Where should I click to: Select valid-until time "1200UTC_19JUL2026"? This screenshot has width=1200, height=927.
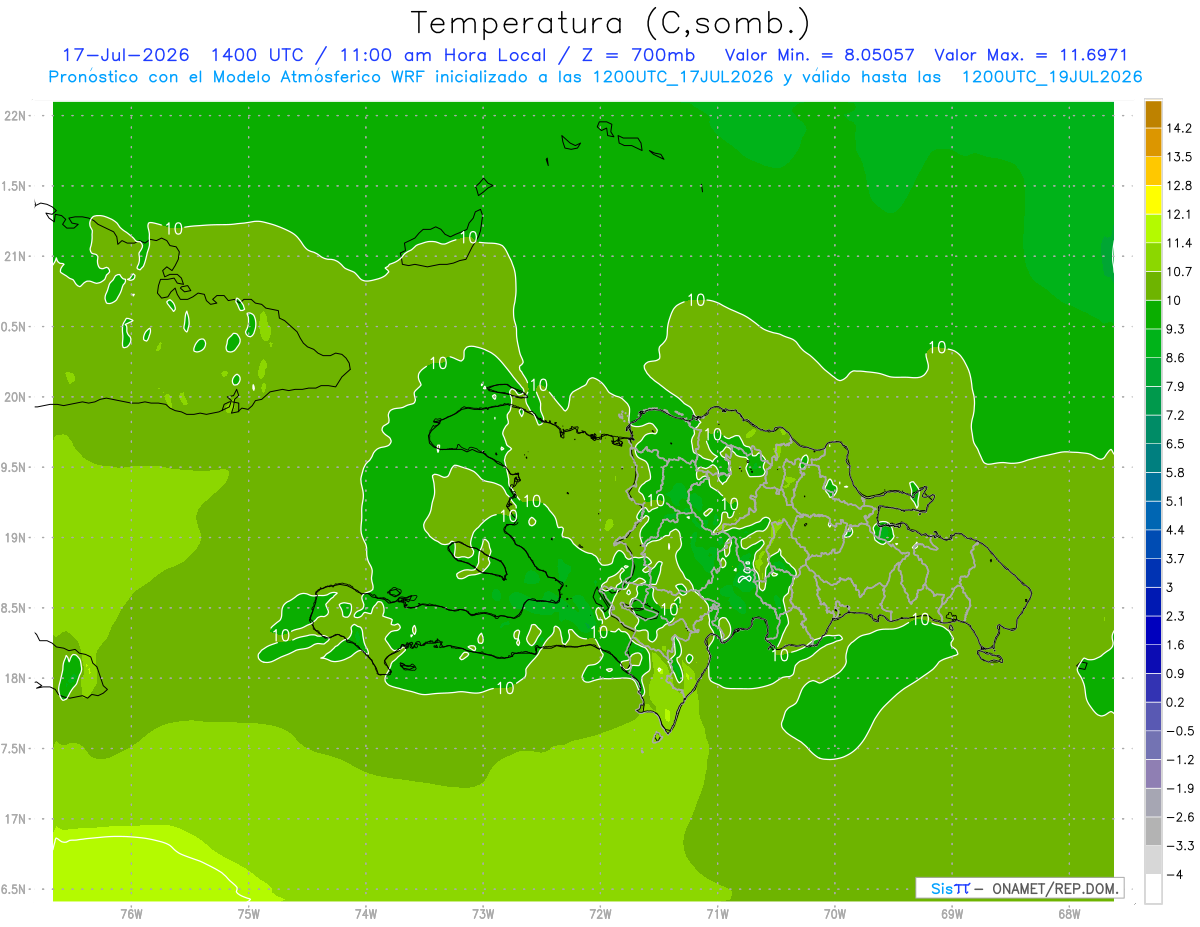[x=1052, y=77]
